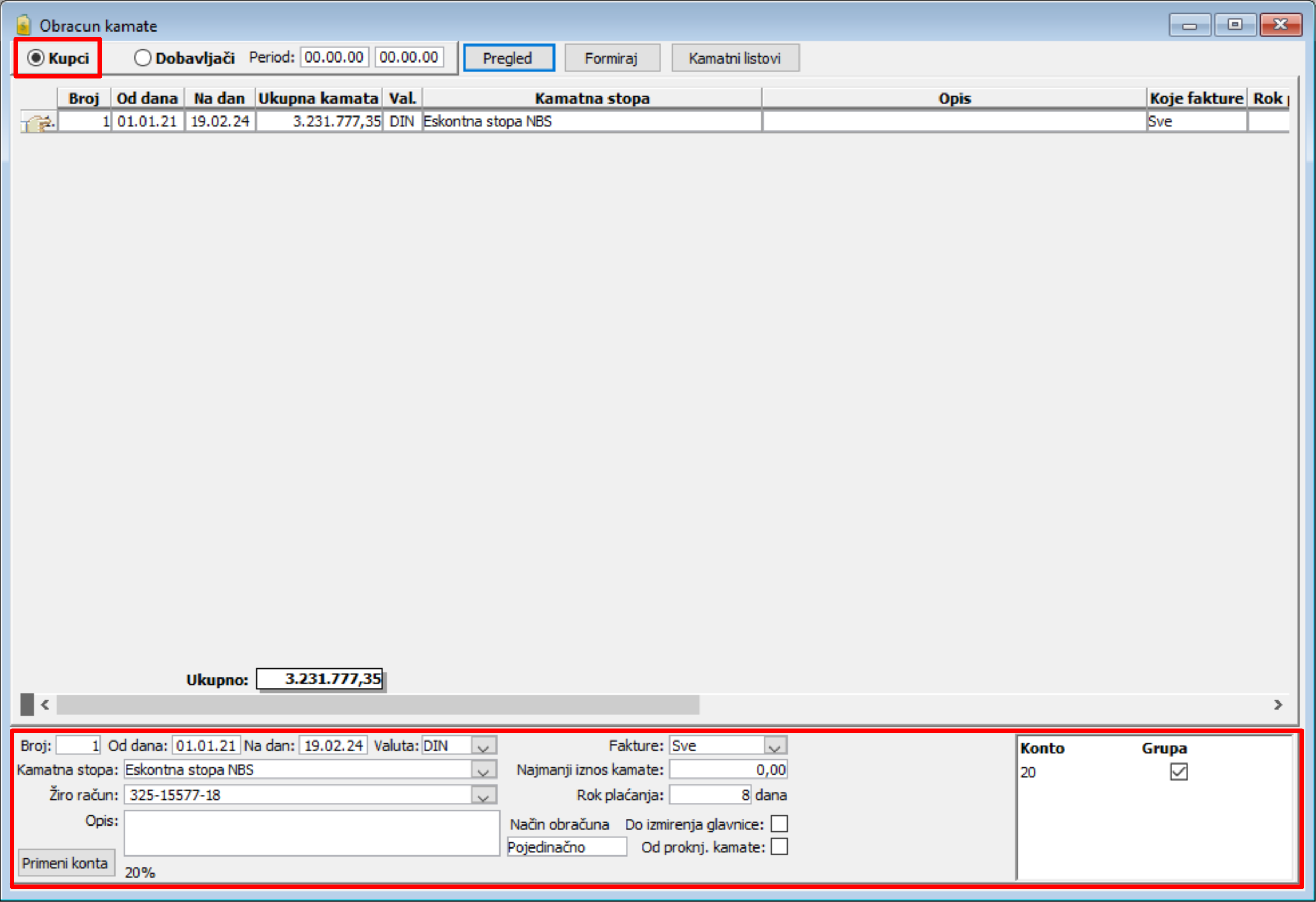Click the Najmanji iznos kamate field
The width and height of the screenshot is (1316, 902).
click(728, 769)
